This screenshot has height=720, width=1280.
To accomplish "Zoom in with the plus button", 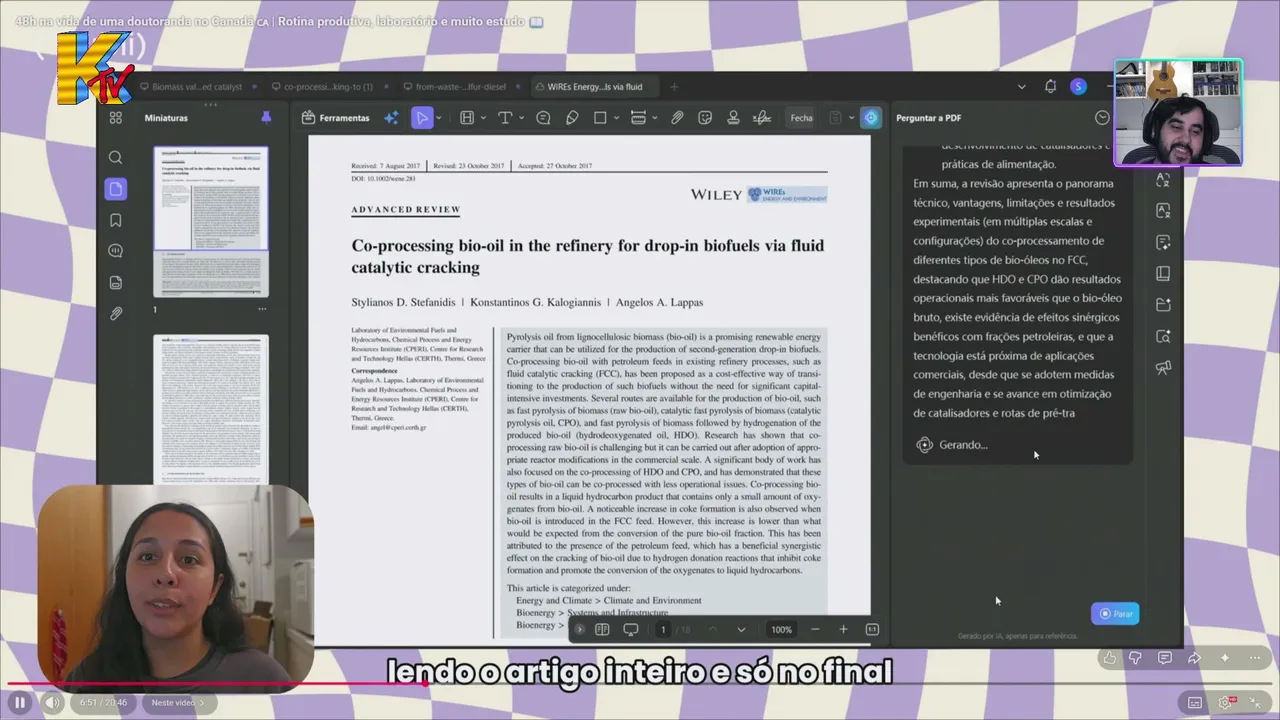I will point(843,630).
